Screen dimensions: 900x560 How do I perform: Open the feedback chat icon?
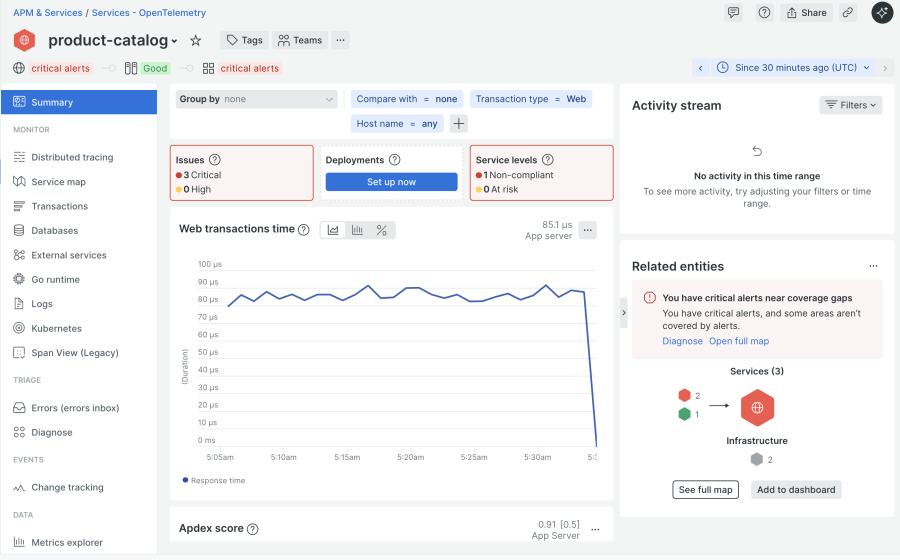[733, 13]
